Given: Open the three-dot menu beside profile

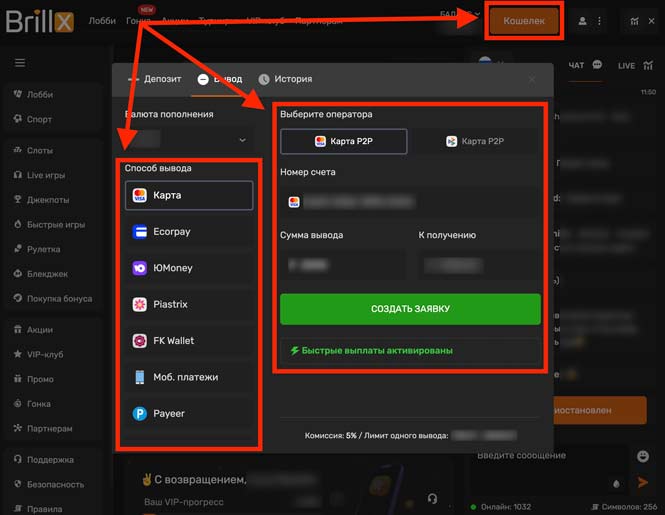Looking at the screenshot, I should (600, 21).
